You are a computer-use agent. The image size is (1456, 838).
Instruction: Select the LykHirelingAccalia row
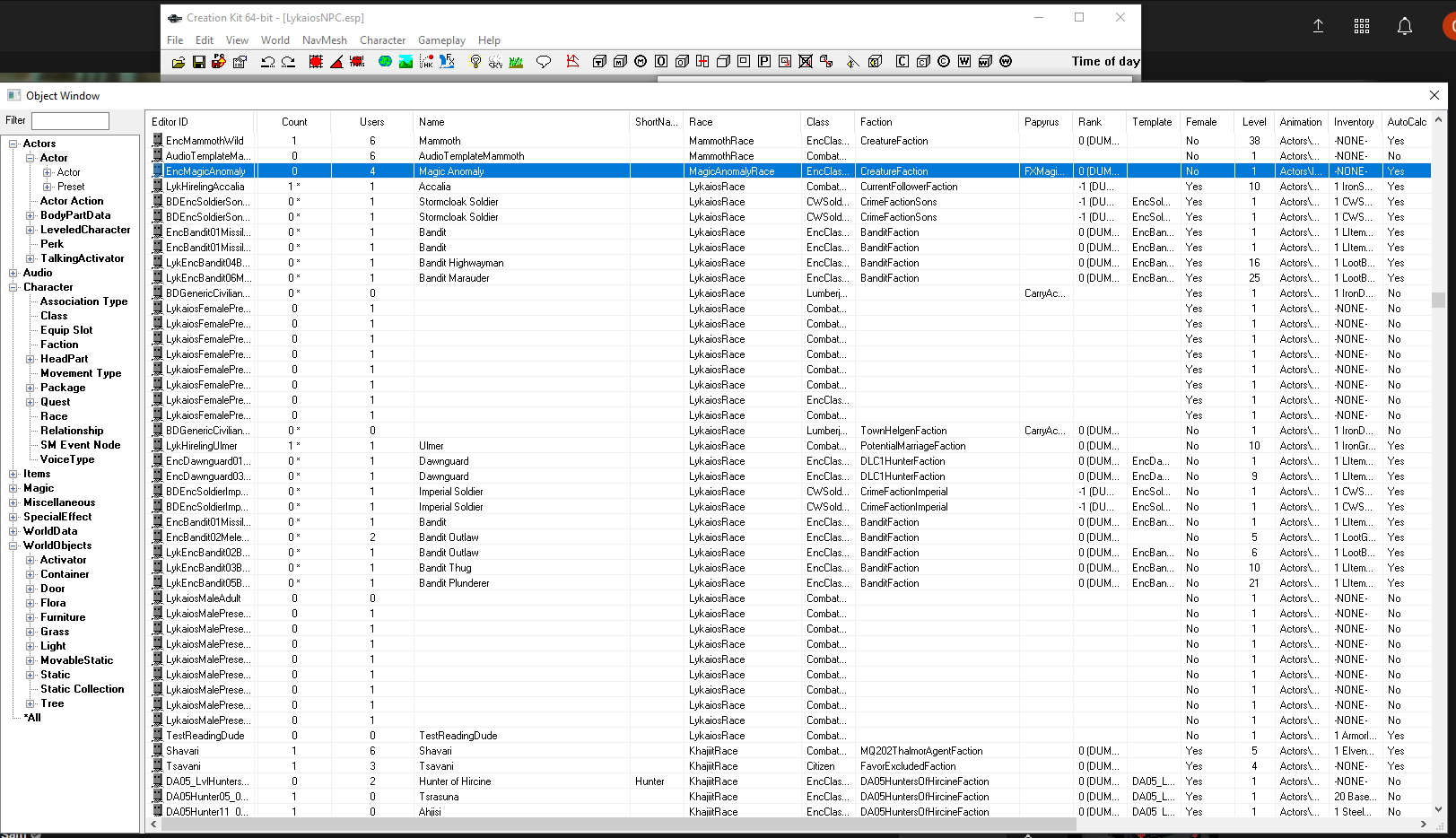coord(789,187)
